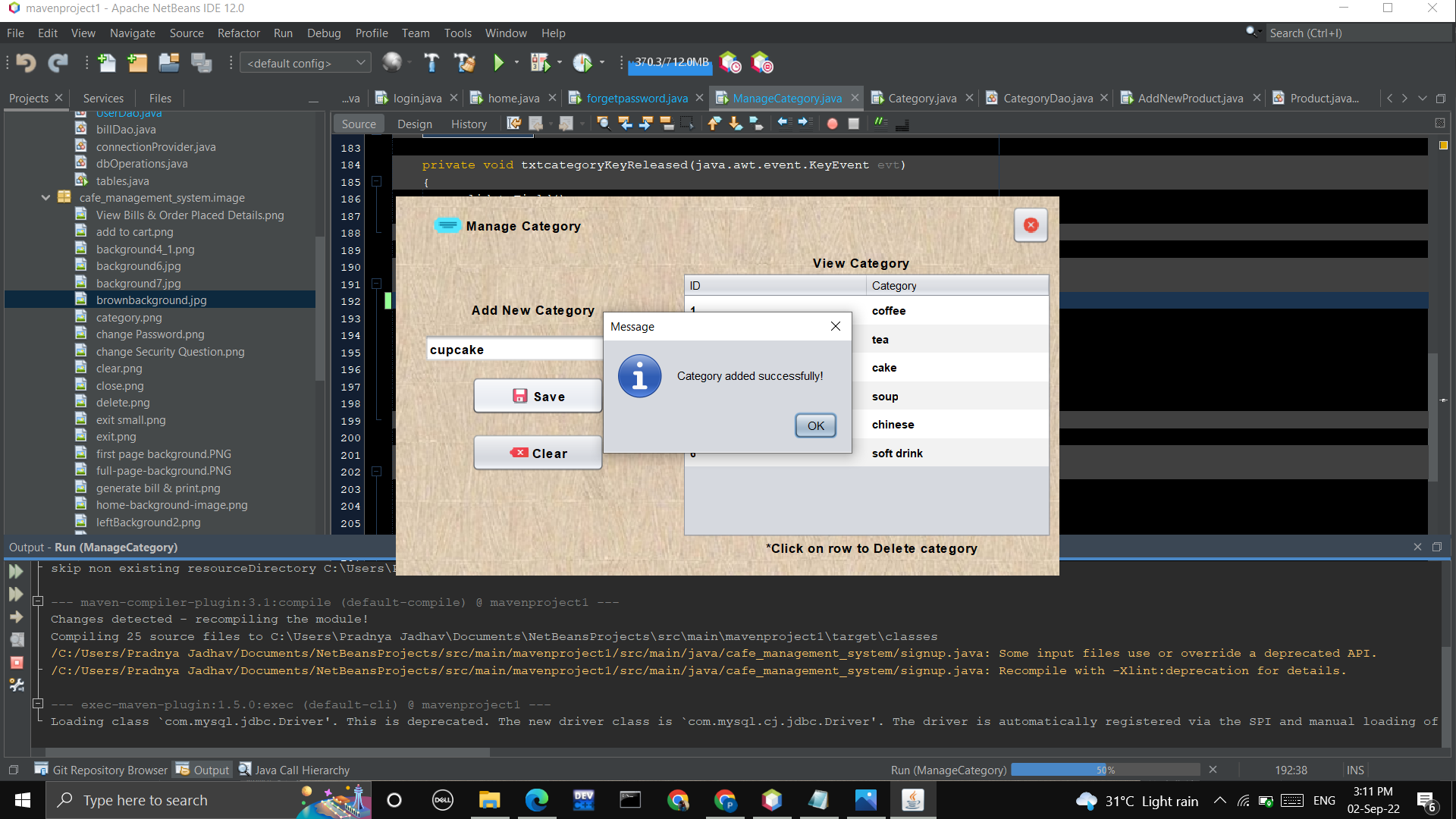Open the default config dropdown
The width and height of the screenshot is (1456, 819).
[305, 63]
